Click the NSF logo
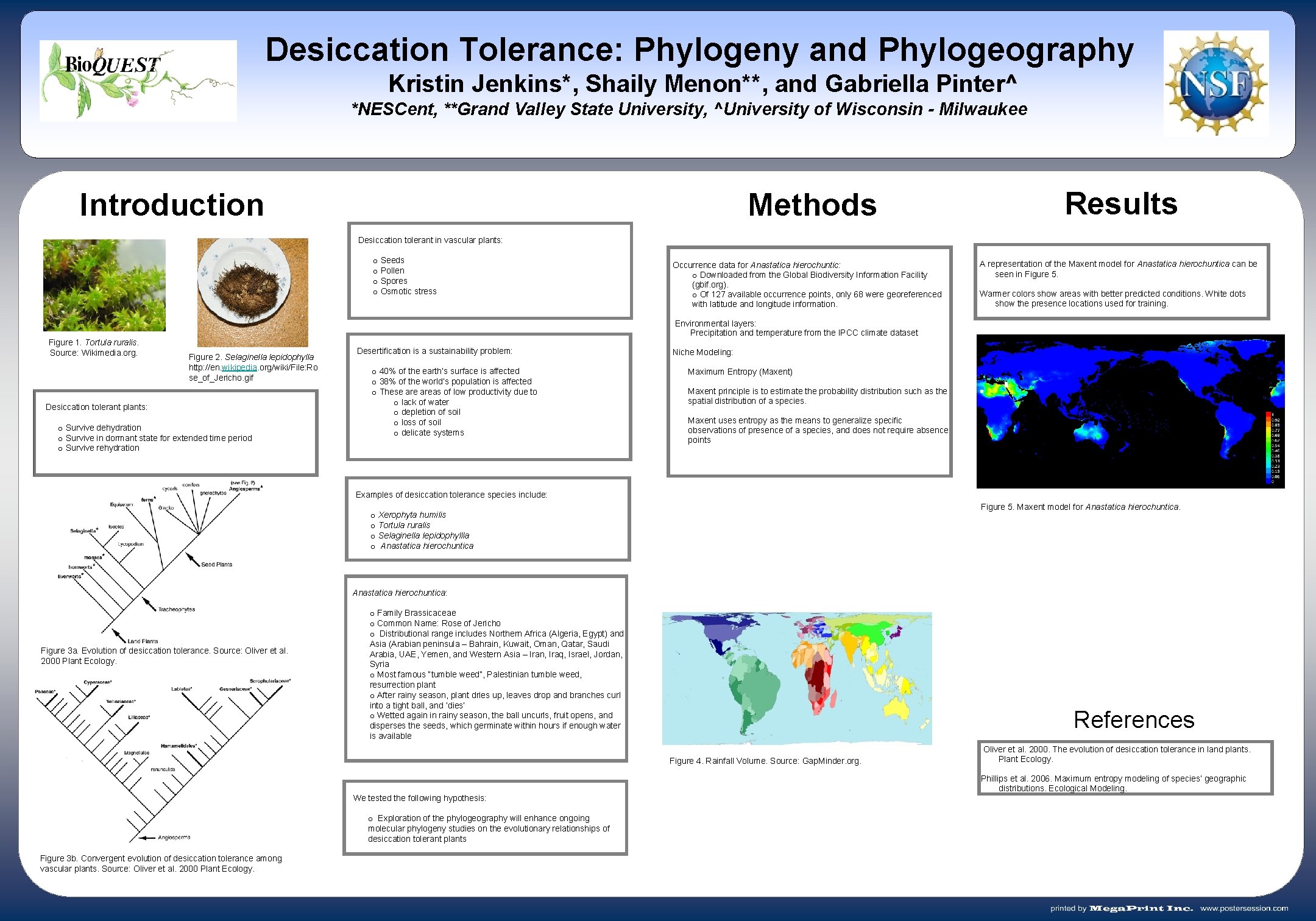The image size is (1316, 921). click(1215, 82)
